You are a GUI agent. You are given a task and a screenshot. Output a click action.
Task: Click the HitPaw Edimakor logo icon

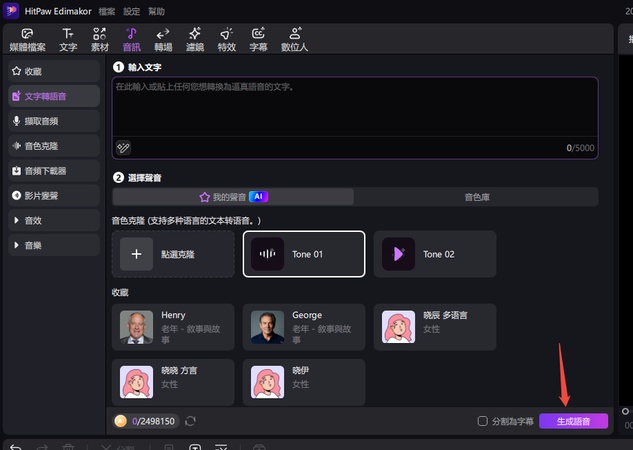coord(11,11)
